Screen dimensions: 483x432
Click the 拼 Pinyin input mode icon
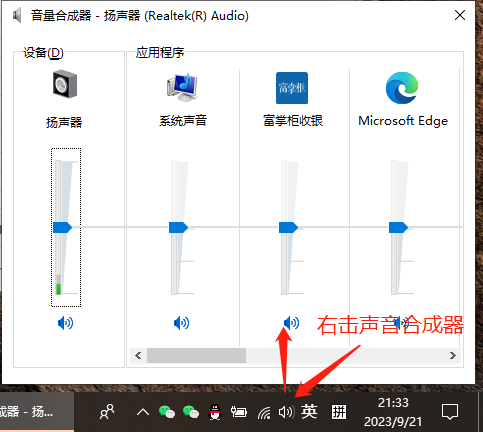[339, 412]
